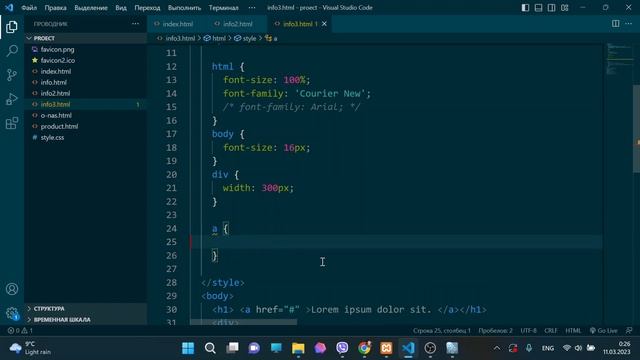Image resolution: width=640 pixels, height=360 pixels.
Task: Open Viber from the taskbar
Action: point(342,348)
